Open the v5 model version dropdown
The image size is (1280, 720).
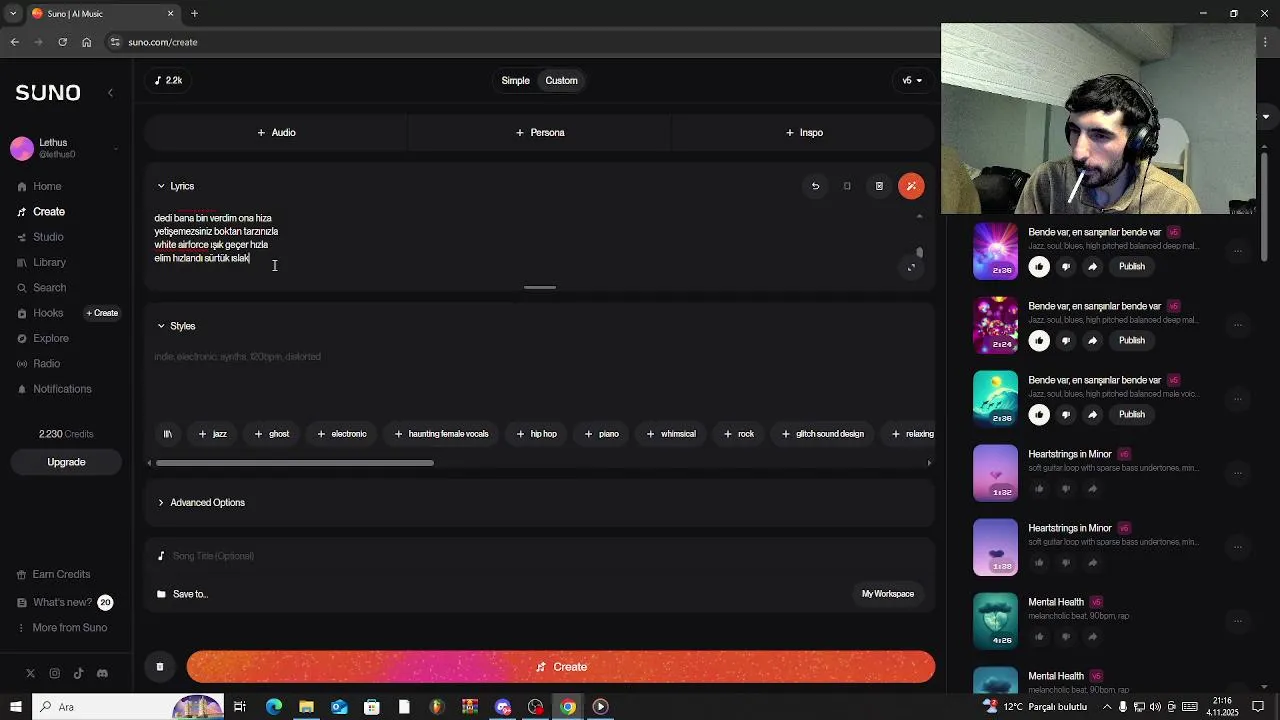[912, 80]
